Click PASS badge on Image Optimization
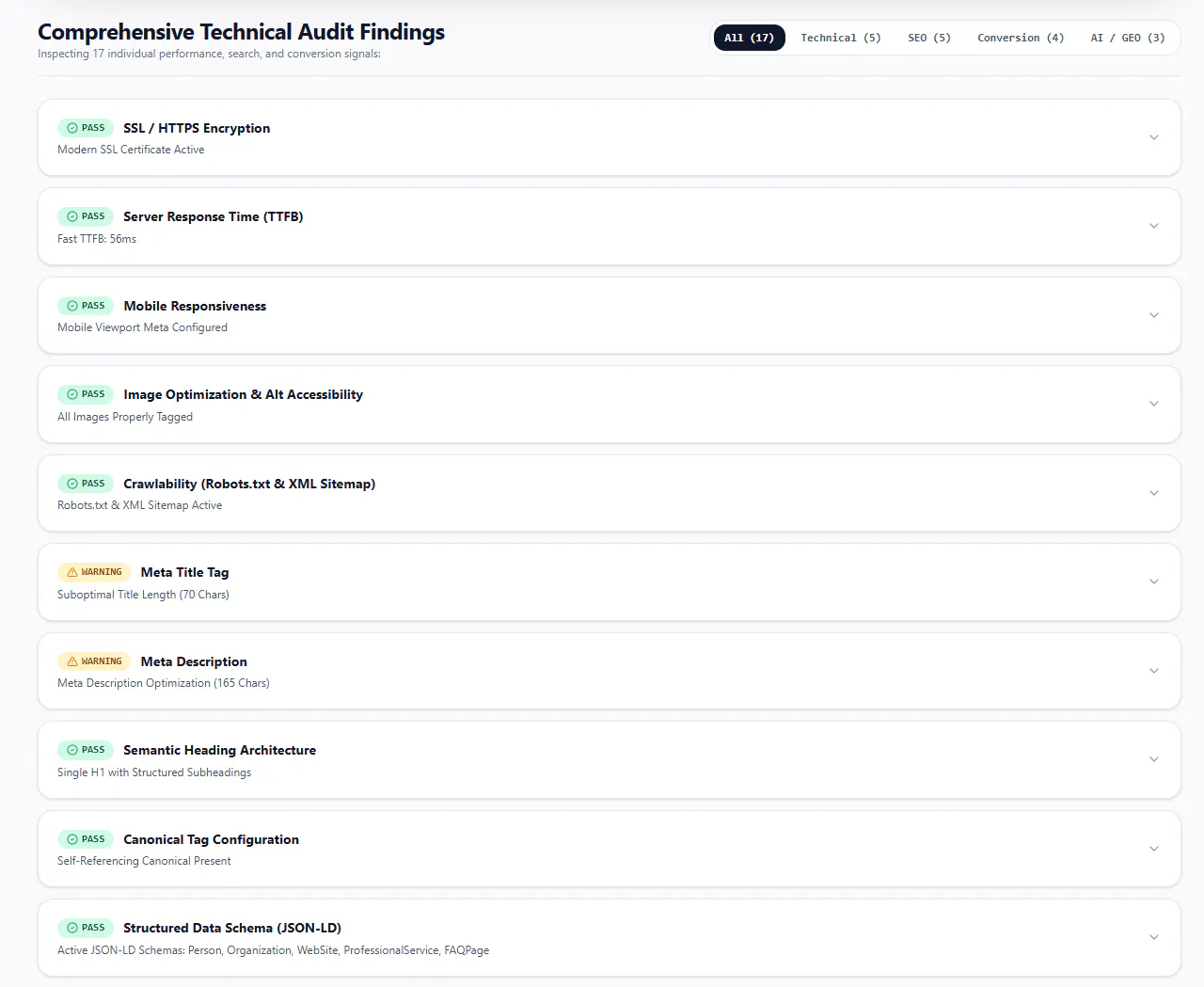Viewport: 1204px width, 987px height. (x=86, y=394)
